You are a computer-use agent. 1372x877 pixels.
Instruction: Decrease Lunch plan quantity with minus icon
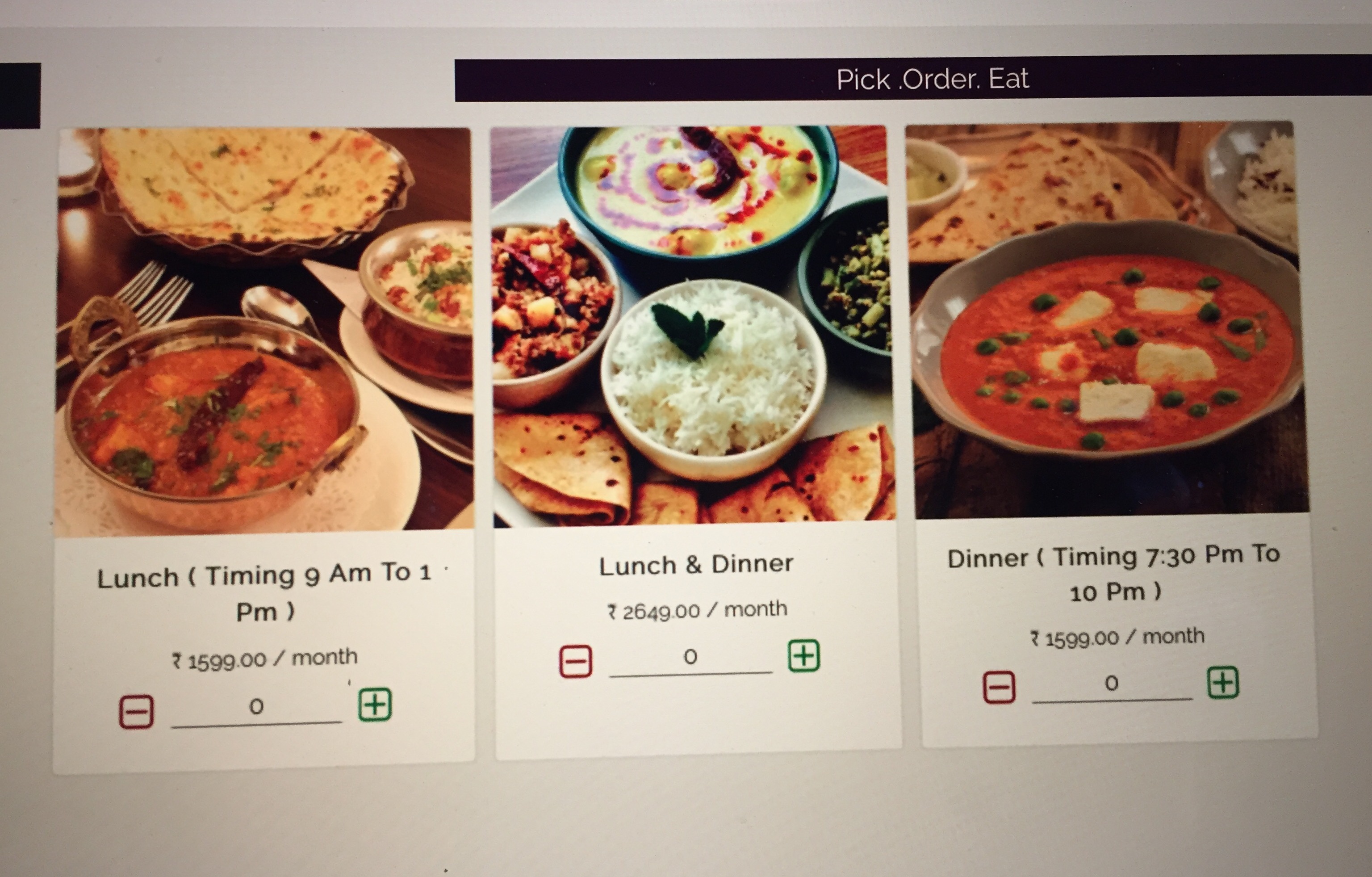tap(136, 711)
